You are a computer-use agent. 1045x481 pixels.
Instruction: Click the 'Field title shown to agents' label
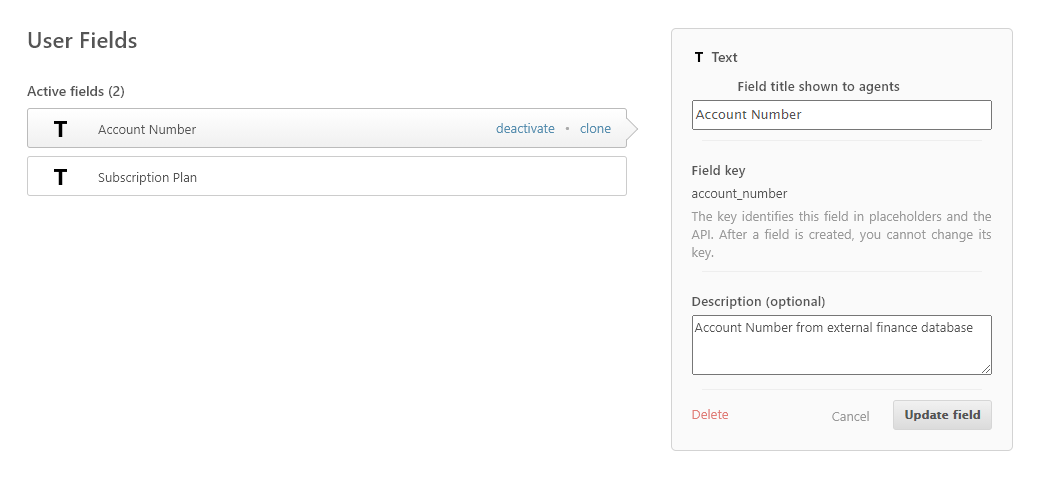(x=818, y=87)
